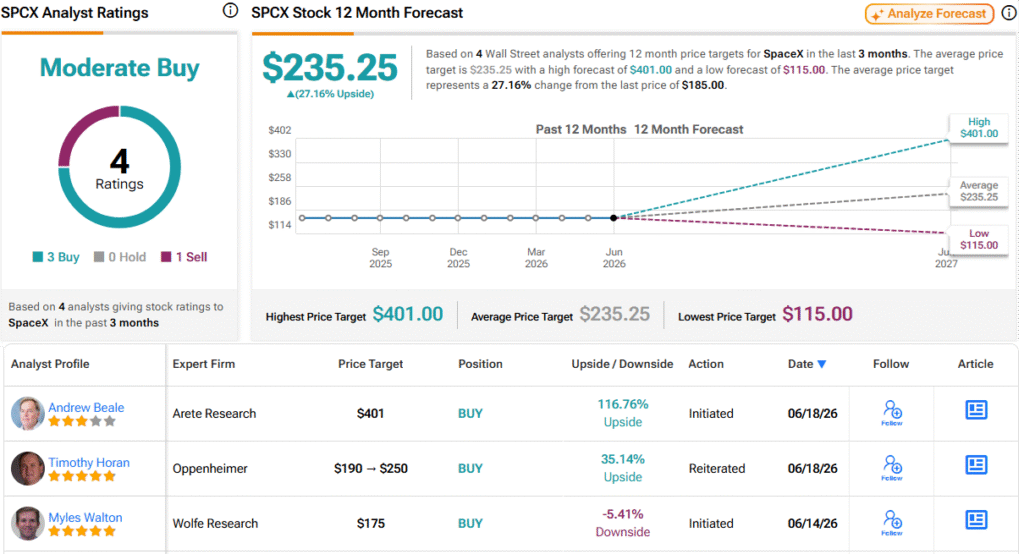Click the Arete Research firm cell
1024x554 pixels.
(x=214, y=414)
